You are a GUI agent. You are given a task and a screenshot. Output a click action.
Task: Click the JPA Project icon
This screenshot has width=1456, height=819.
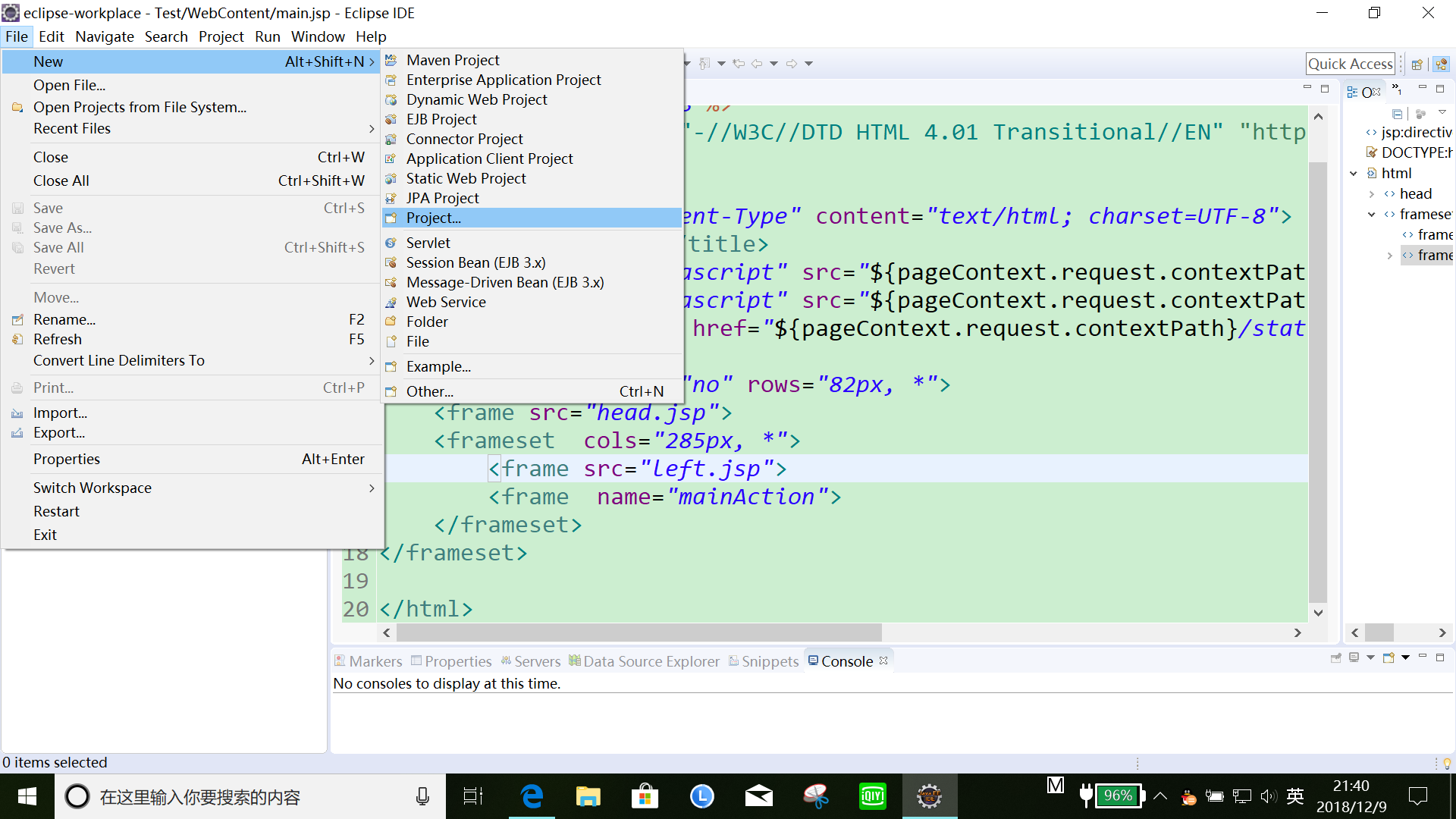click(x=393, y=197)
